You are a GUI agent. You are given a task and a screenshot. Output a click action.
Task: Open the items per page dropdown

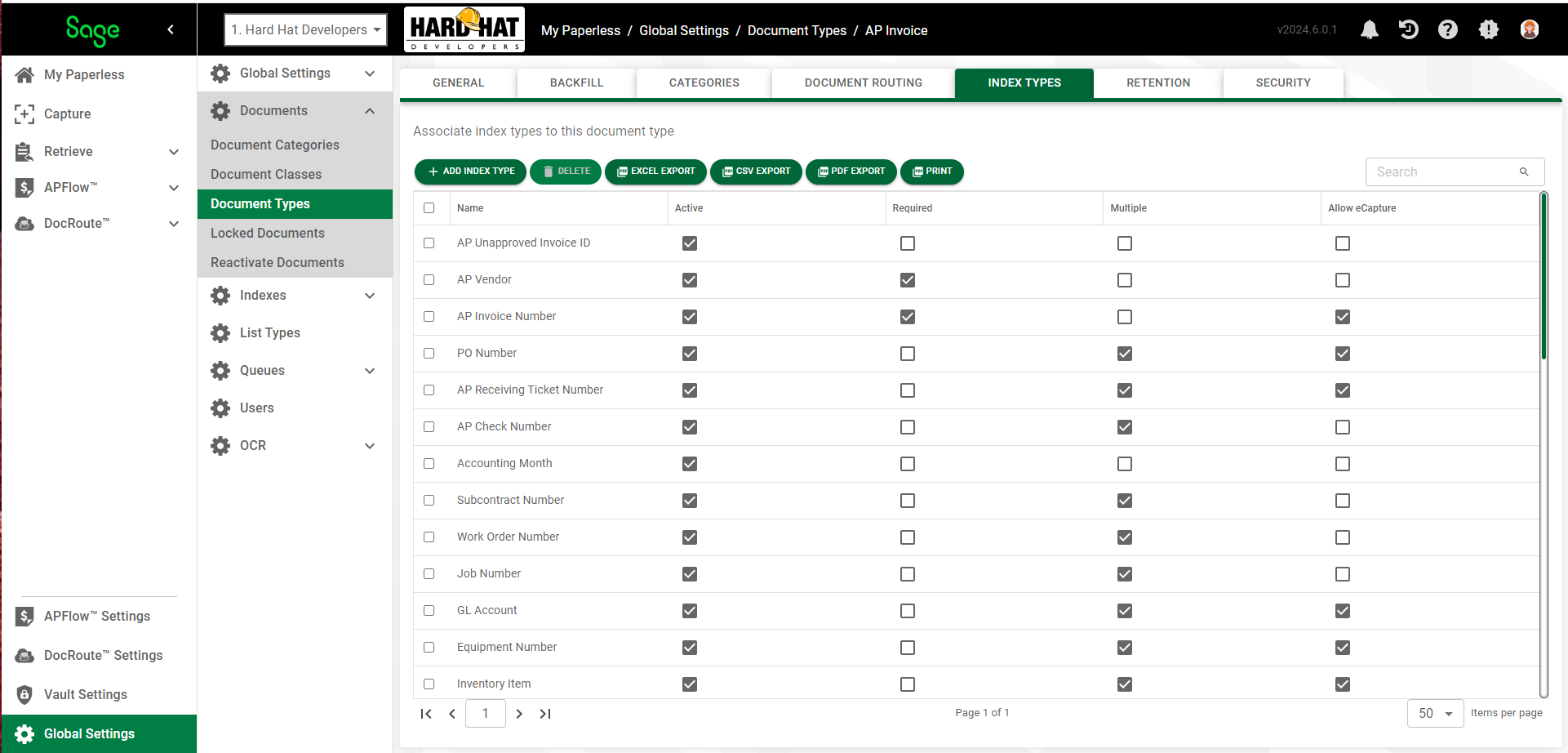point(1435,714)
